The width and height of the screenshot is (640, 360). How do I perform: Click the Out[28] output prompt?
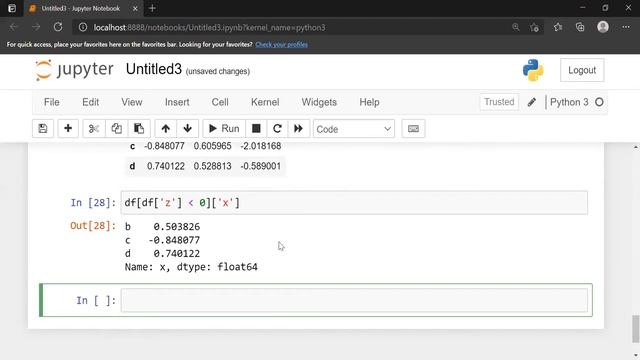click(93, 226)
